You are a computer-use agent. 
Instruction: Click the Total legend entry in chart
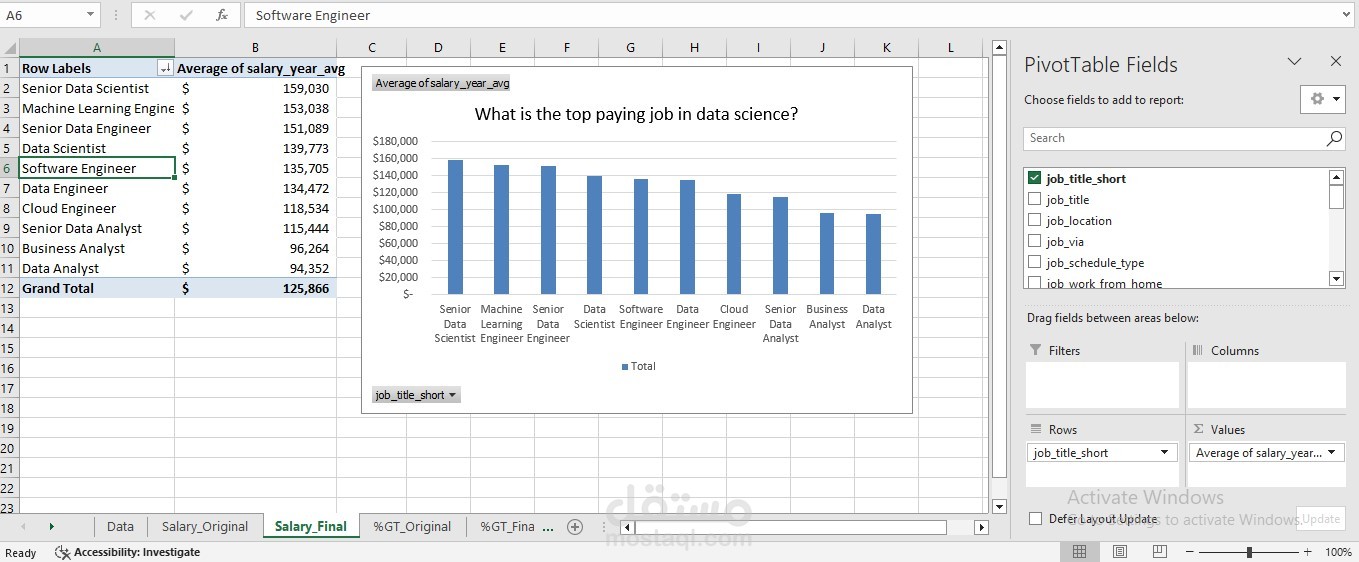[638, 366]
